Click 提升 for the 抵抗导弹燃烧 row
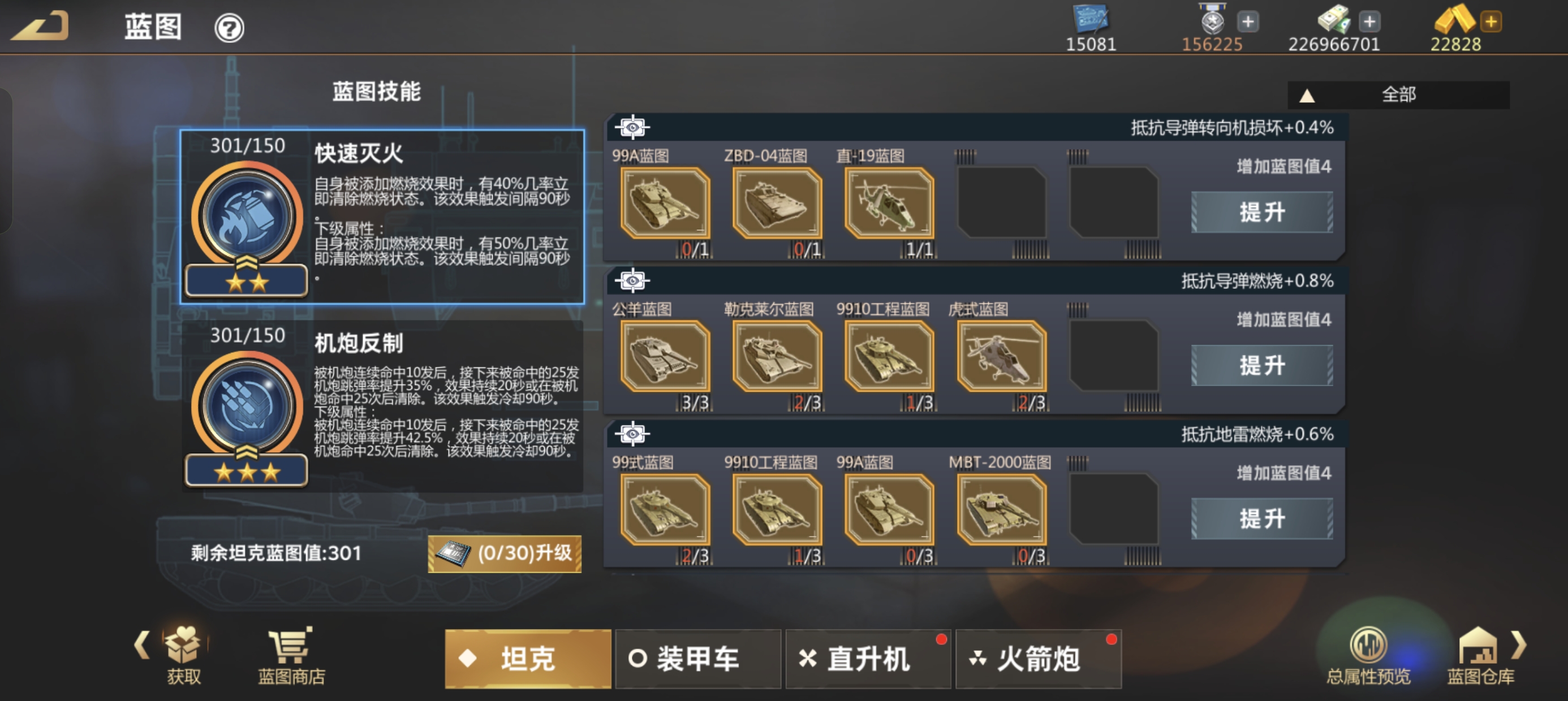This screenshot has width=1568, height=701. (1261, 365)
